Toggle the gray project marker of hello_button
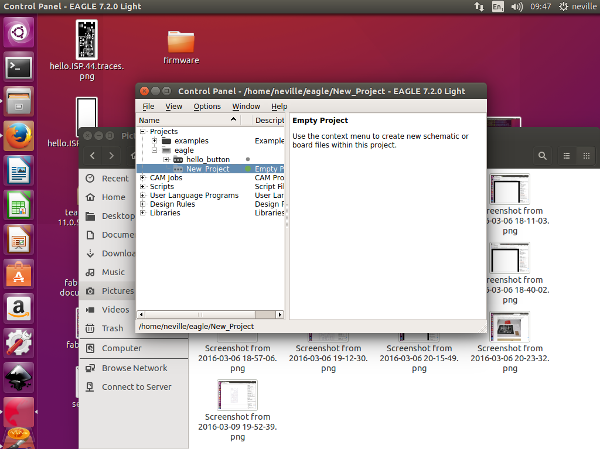The height and width of the screenshot is (449, 600). coord(248,159)
